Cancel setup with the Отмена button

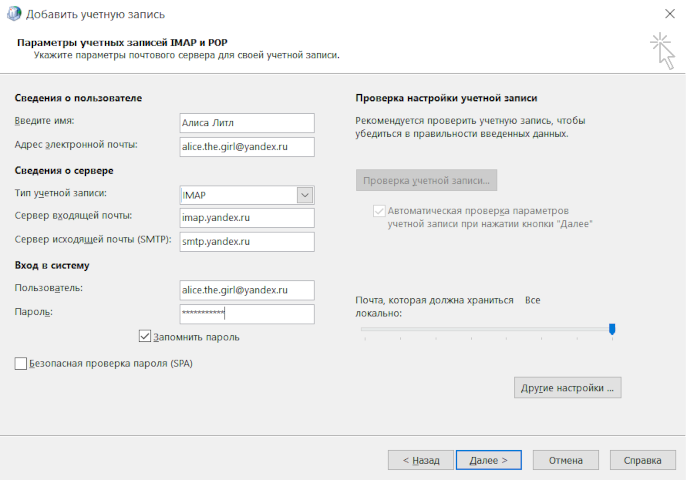tap(565, 460)
